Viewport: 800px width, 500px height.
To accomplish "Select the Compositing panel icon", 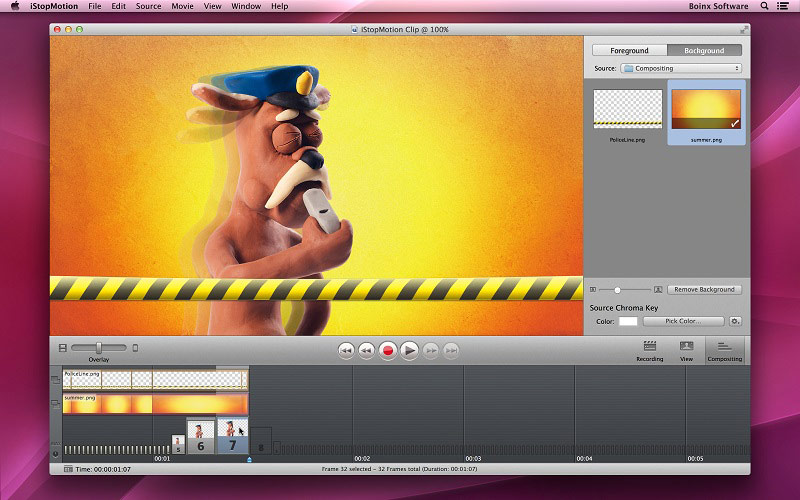I will [724, 351].
